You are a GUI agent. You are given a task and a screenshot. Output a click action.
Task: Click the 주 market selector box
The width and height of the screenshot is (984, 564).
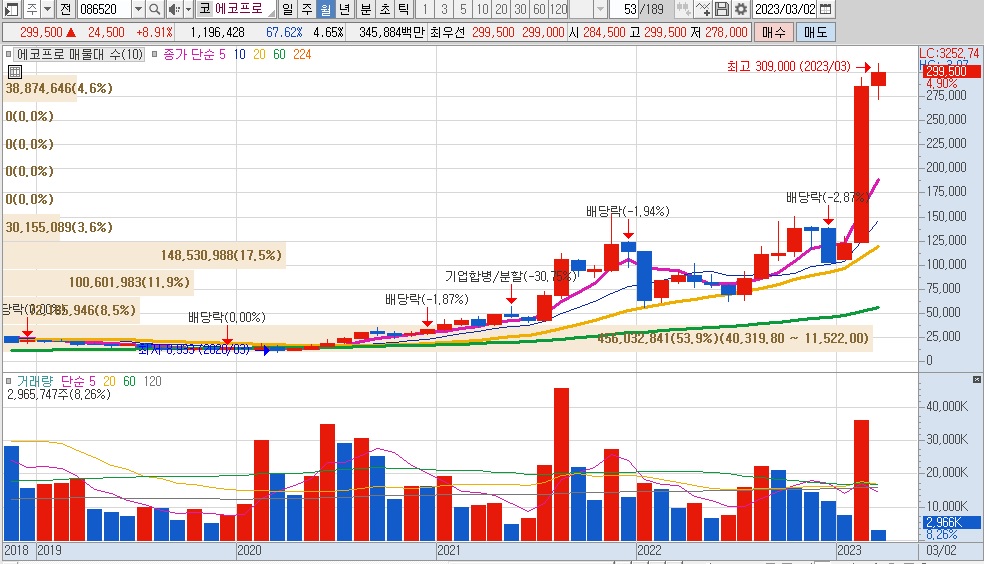coord(31,9)
